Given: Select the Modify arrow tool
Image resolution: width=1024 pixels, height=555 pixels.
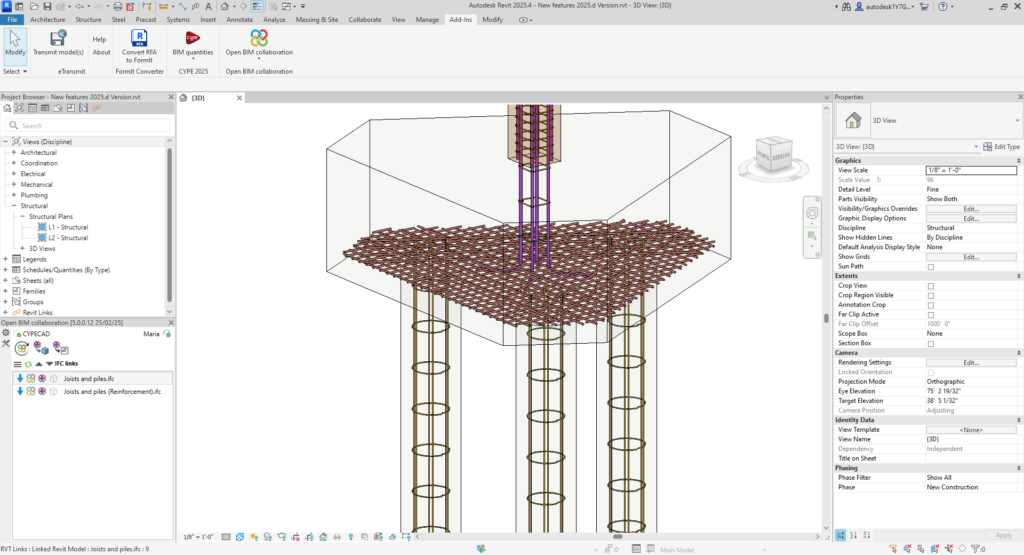Looking at the screenshot, I should pyautogui.click(x=14, y=38).
